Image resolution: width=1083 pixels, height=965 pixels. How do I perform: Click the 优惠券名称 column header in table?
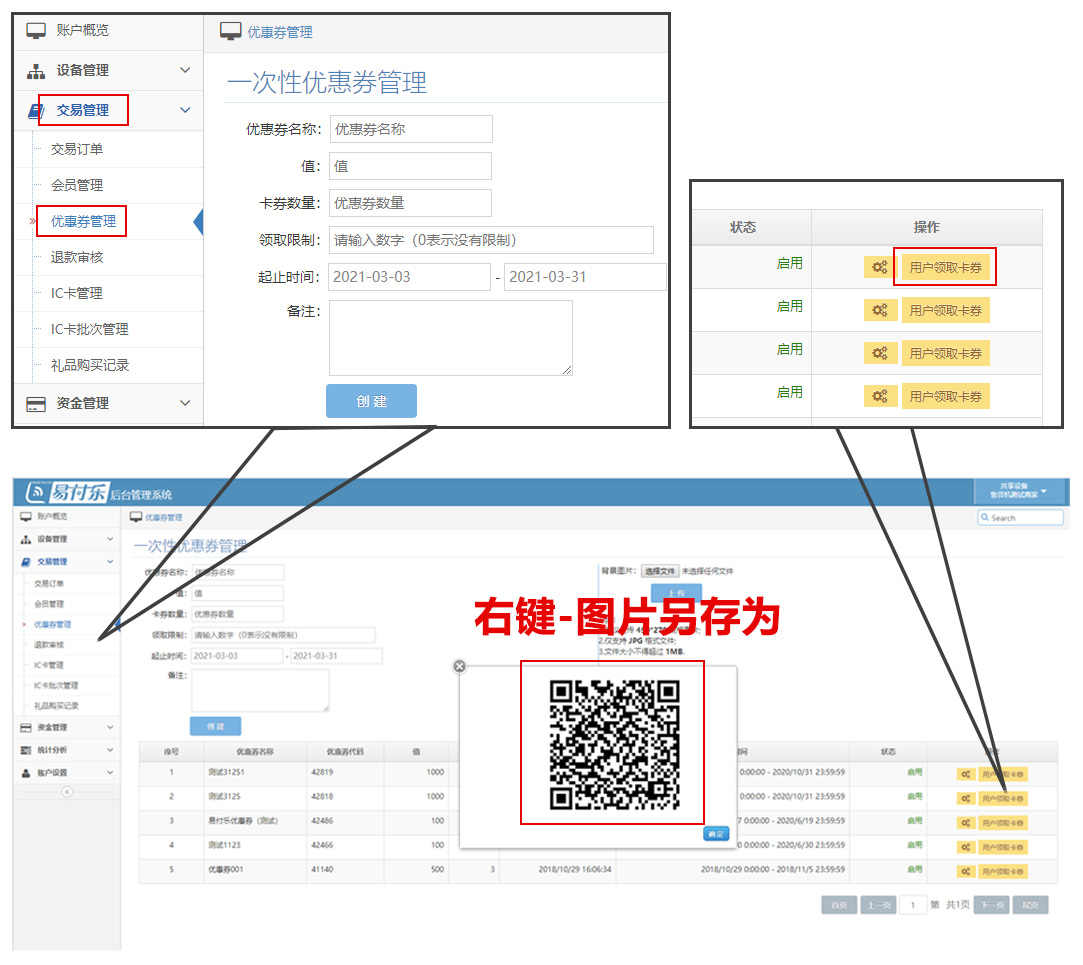pos(255,752)
